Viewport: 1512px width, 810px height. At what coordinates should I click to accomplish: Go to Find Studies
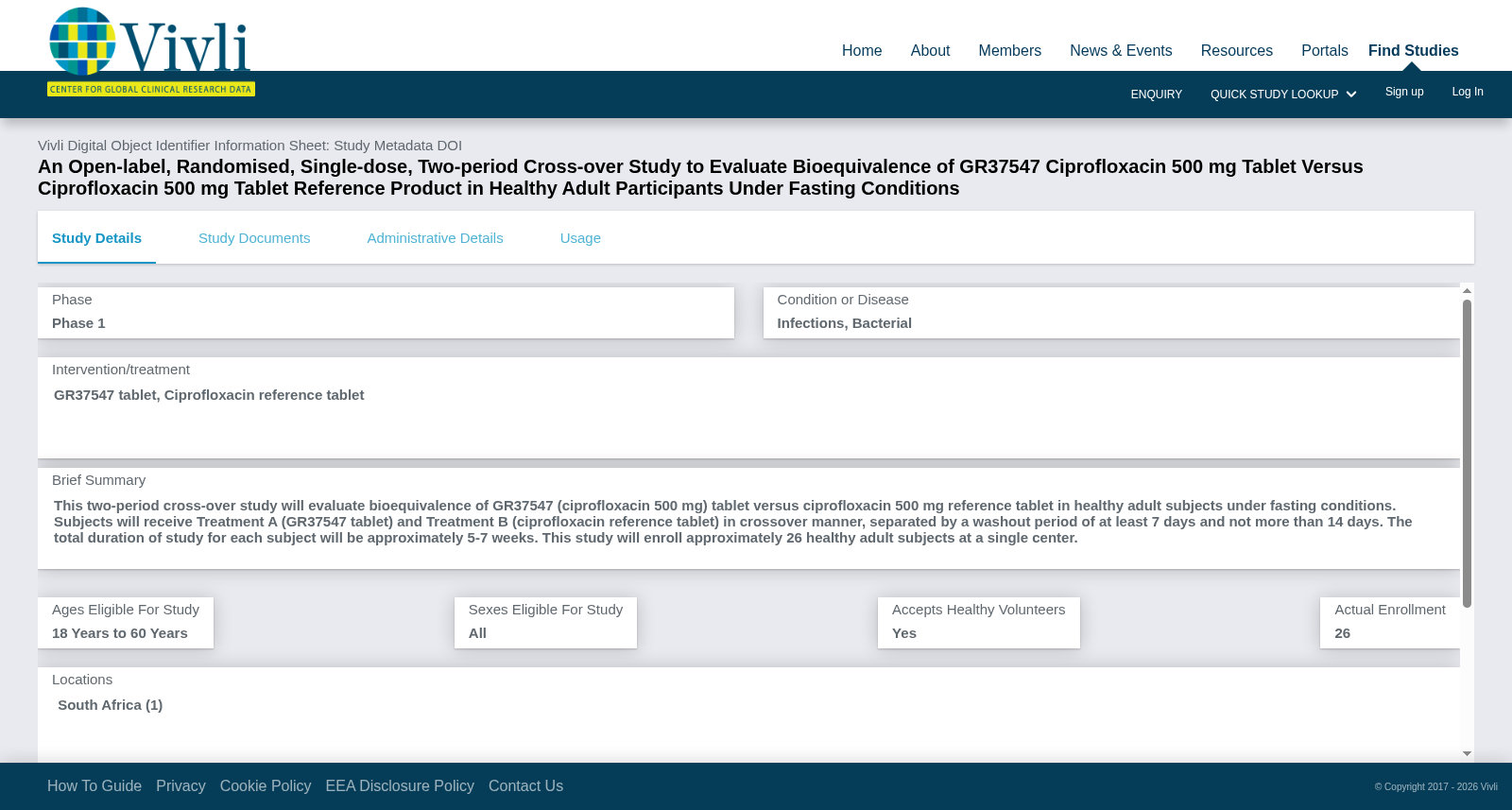(1413, 51)
